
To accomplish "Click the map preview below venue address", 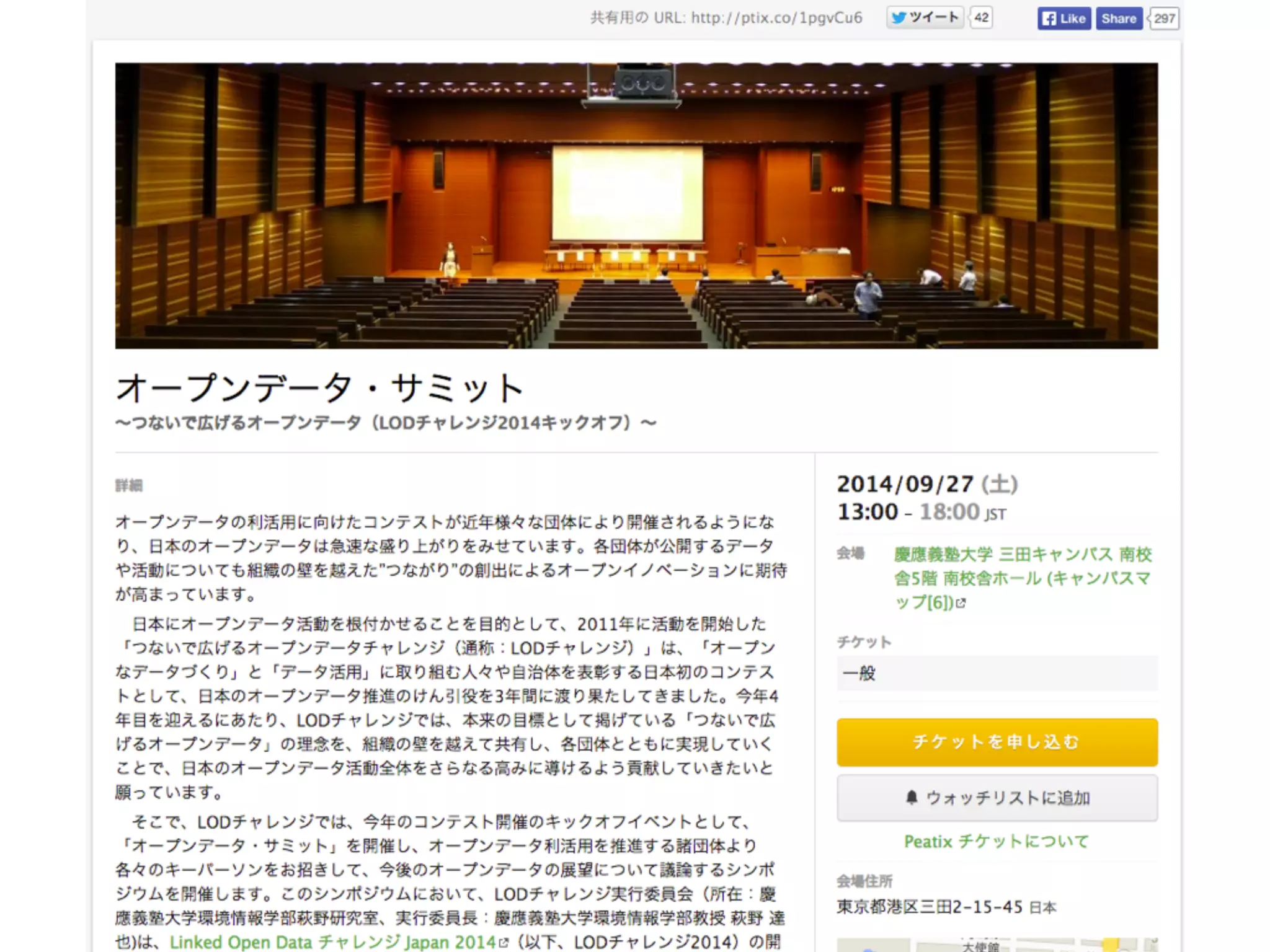I will click(997, 945).
